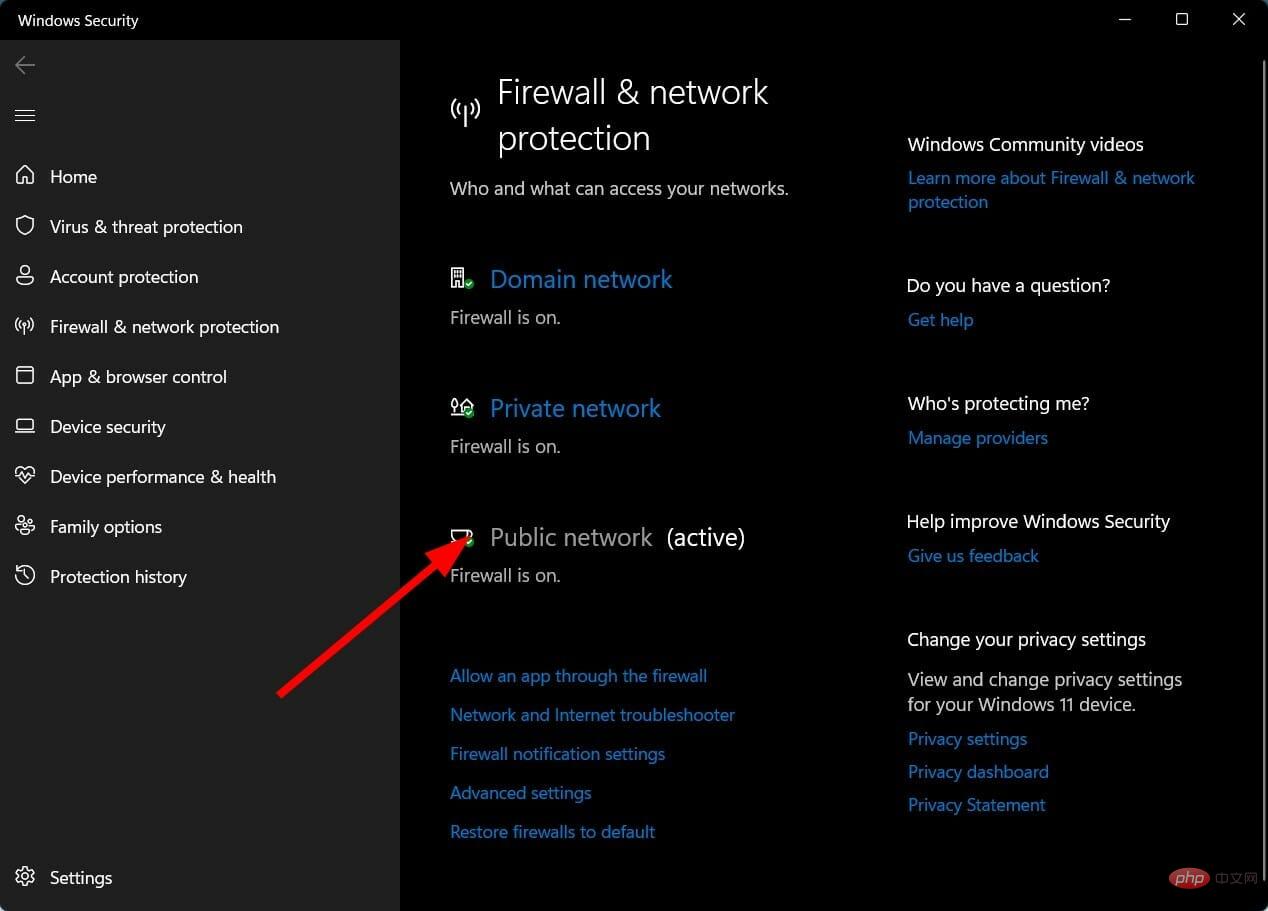
Task: Click the Protection history clock icon
Action: pos(25,576)
